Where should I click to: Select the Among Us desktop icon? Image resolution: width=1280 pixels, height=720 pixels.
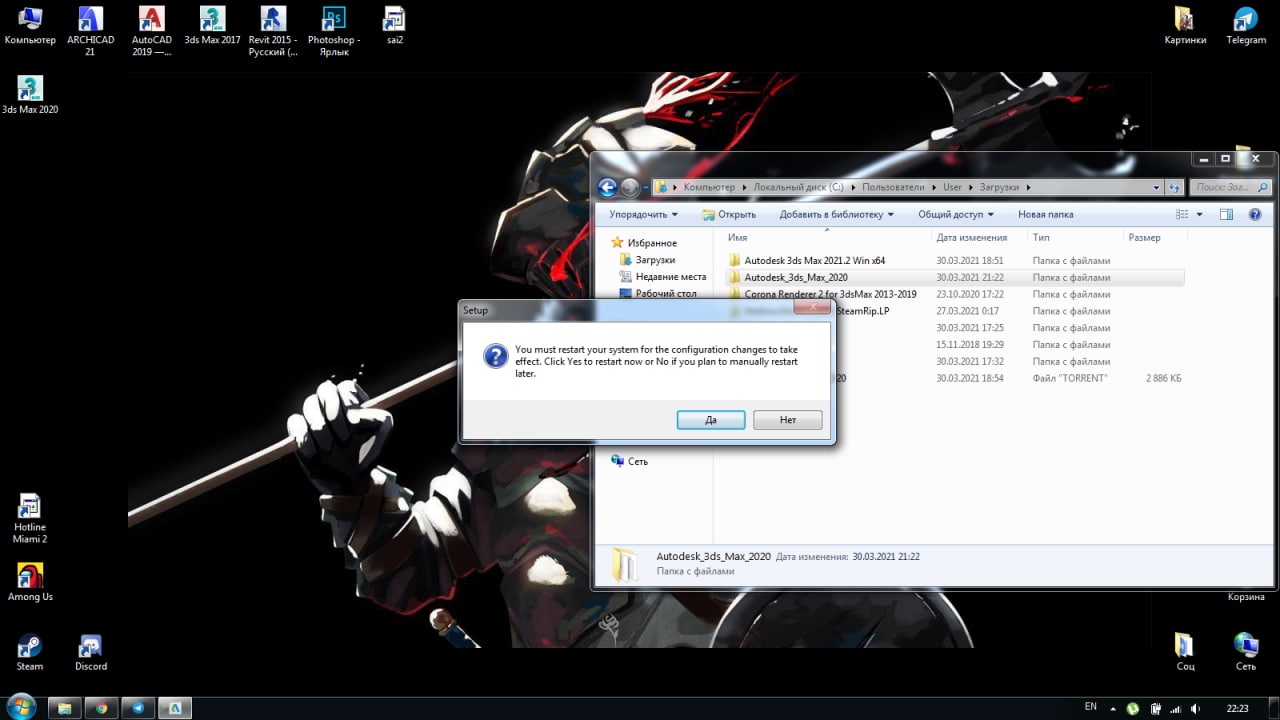30,582
